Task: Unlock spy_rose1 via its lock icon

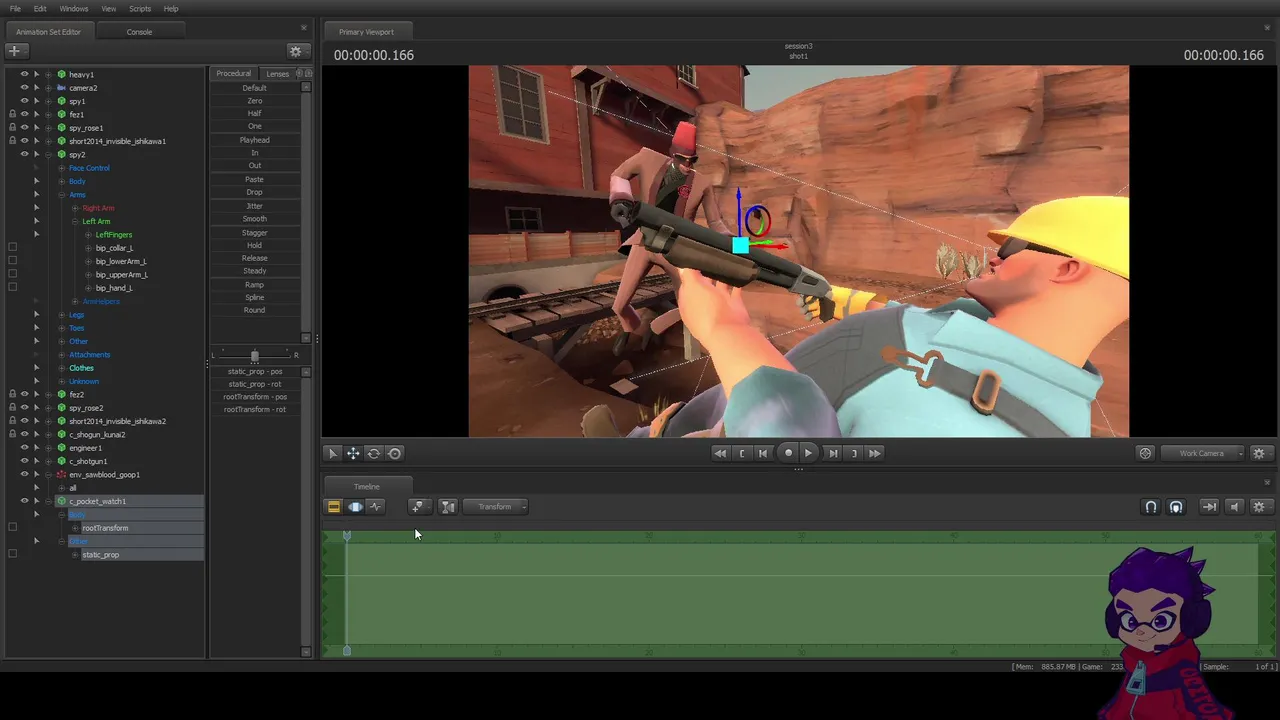Action: click(x=12, y=128)
